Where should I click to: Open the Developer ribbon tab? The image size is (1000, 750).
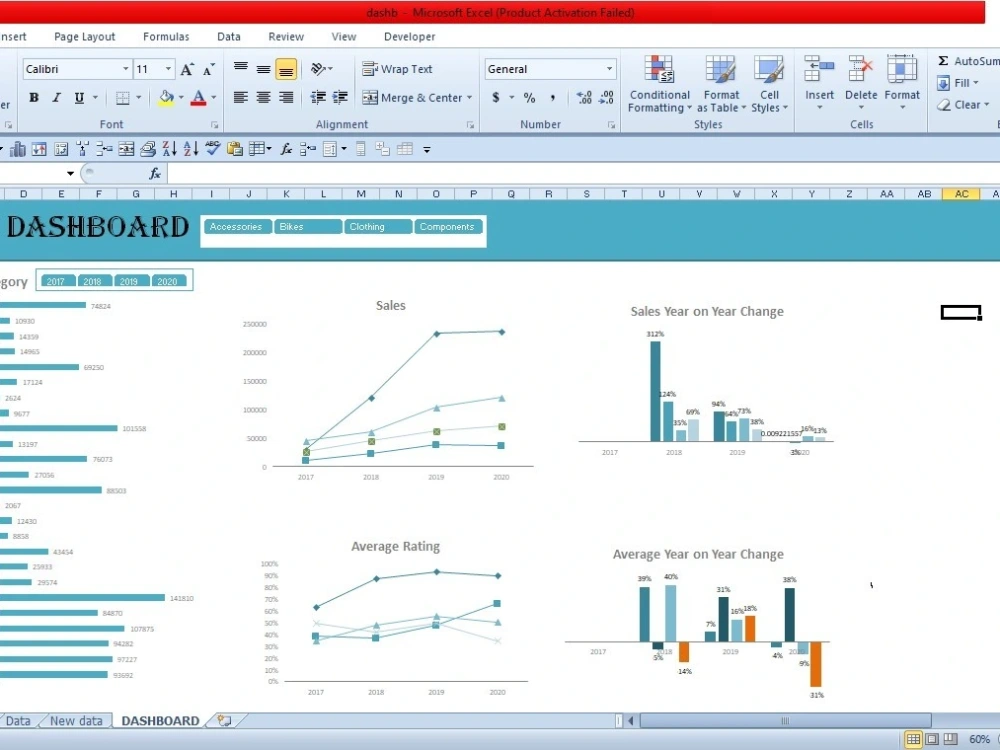[409, 37]
